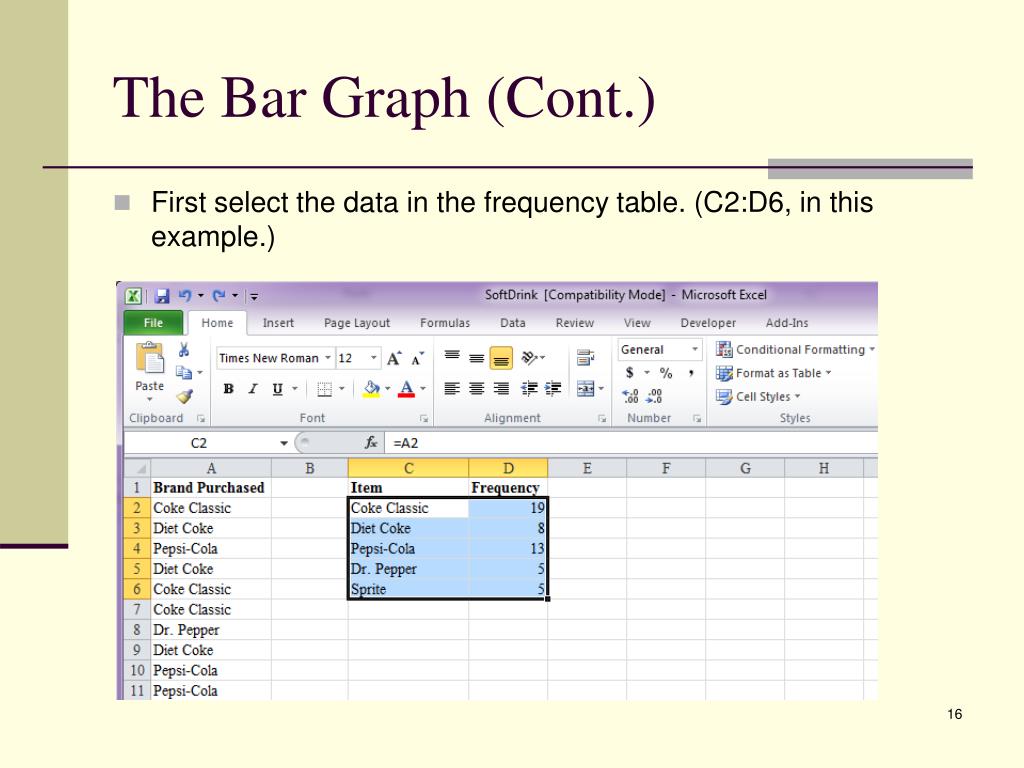The width and height of the screenshot is (1024, 768).
Task: Open Conditional Formatting menu
Action: coord(795,349)
